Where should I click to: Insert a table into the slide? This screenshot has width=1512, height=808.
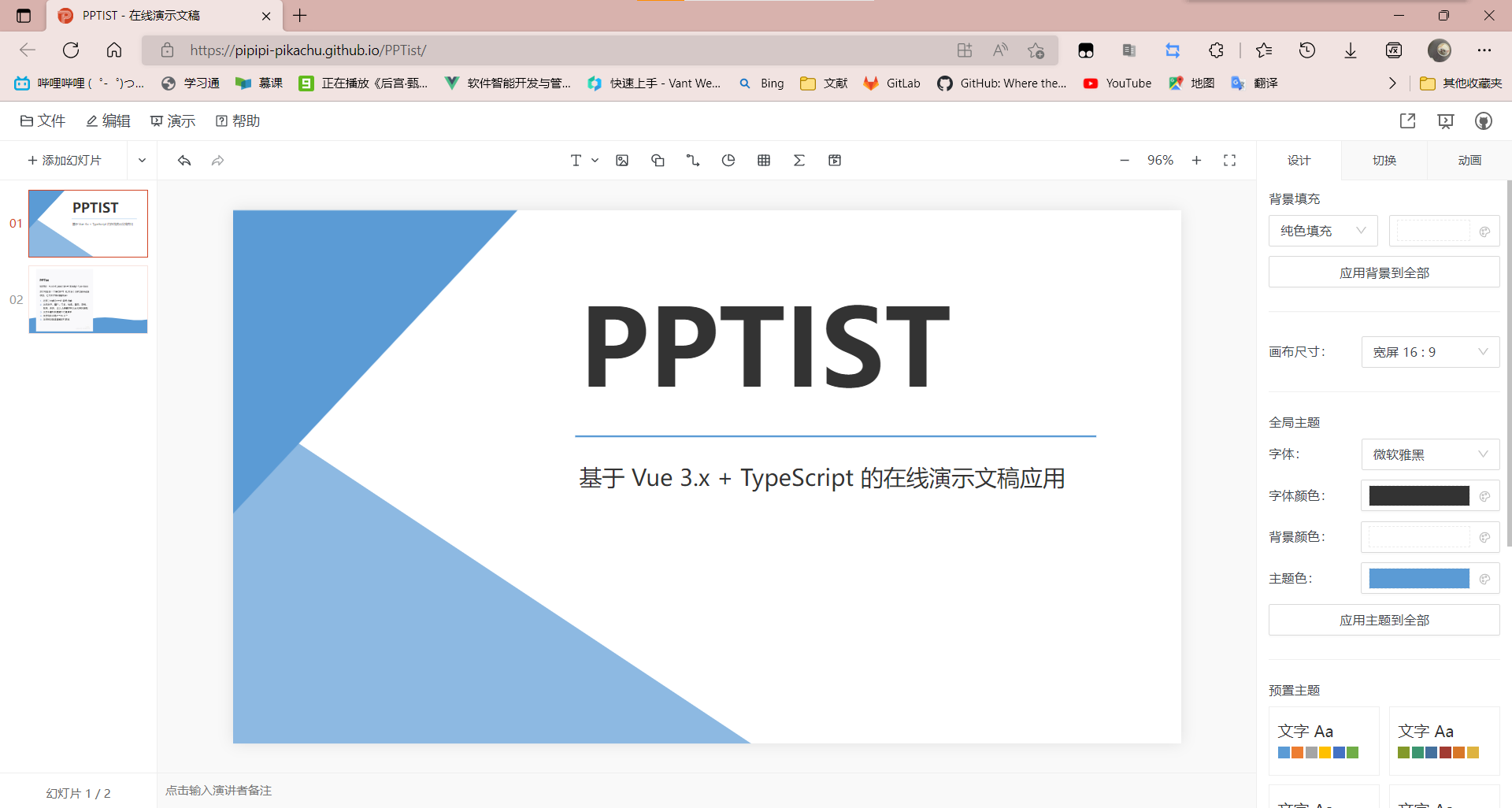tap(763, 160)
